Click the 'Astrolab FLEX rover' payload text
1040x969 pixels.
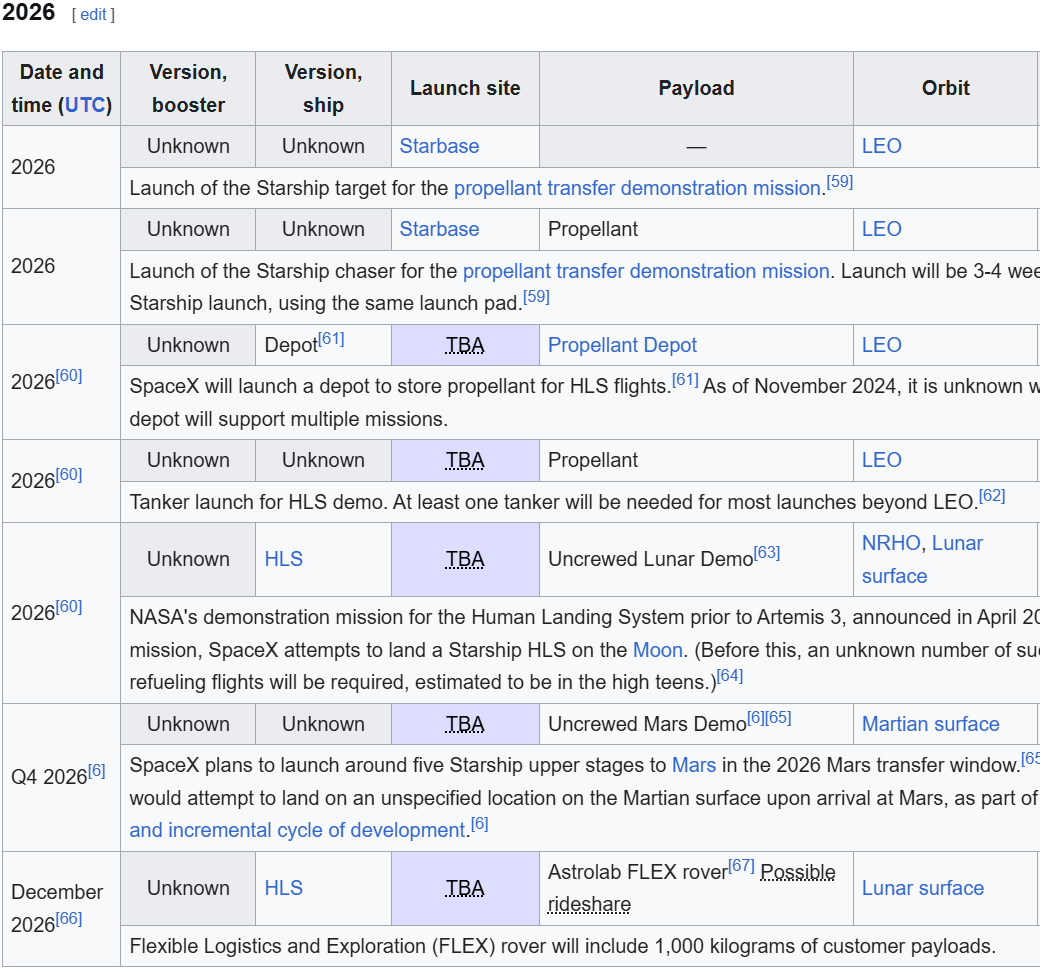pos(638,872)
